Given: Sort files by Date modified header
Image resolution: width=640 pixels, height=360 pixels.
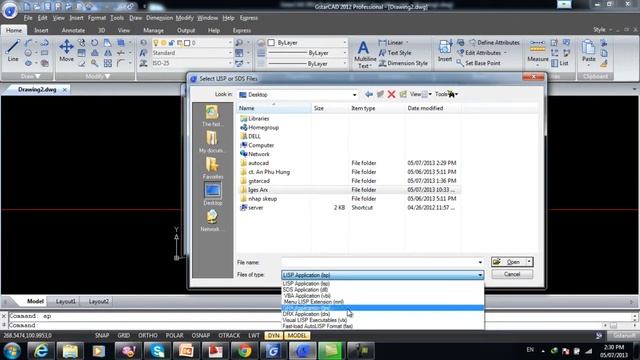Looking at the screenshot, I should point(433,108).
